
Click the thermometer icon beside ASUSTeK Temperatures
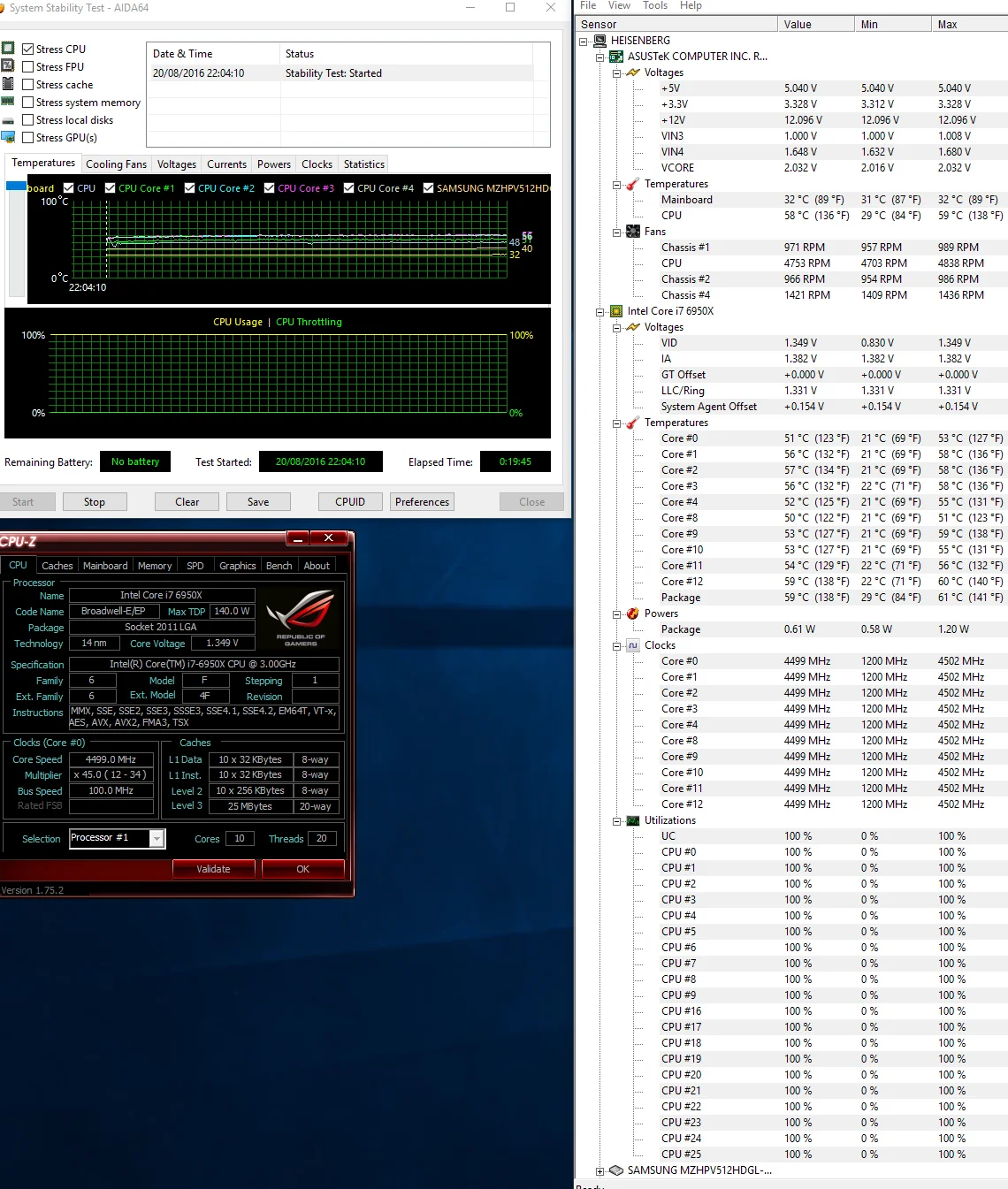click(x=633, y=184)
